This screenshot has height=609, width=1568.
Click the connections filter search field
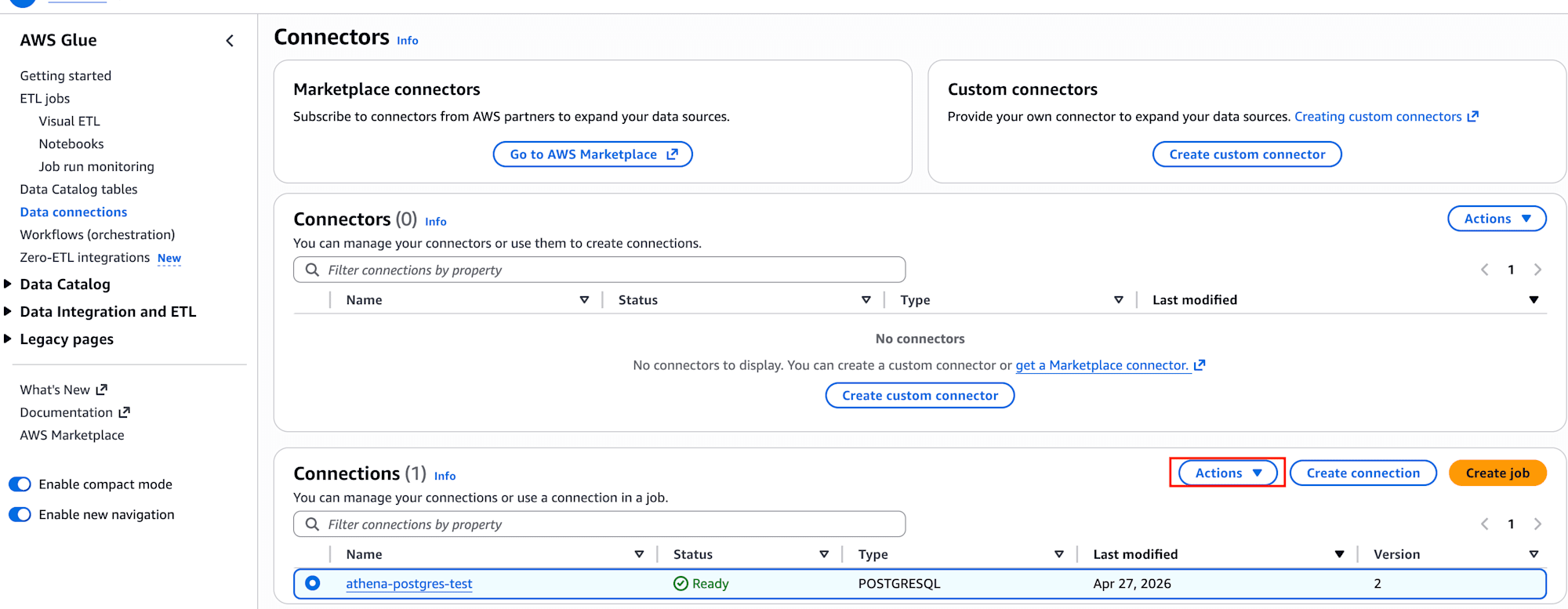[x=612, y=524]
